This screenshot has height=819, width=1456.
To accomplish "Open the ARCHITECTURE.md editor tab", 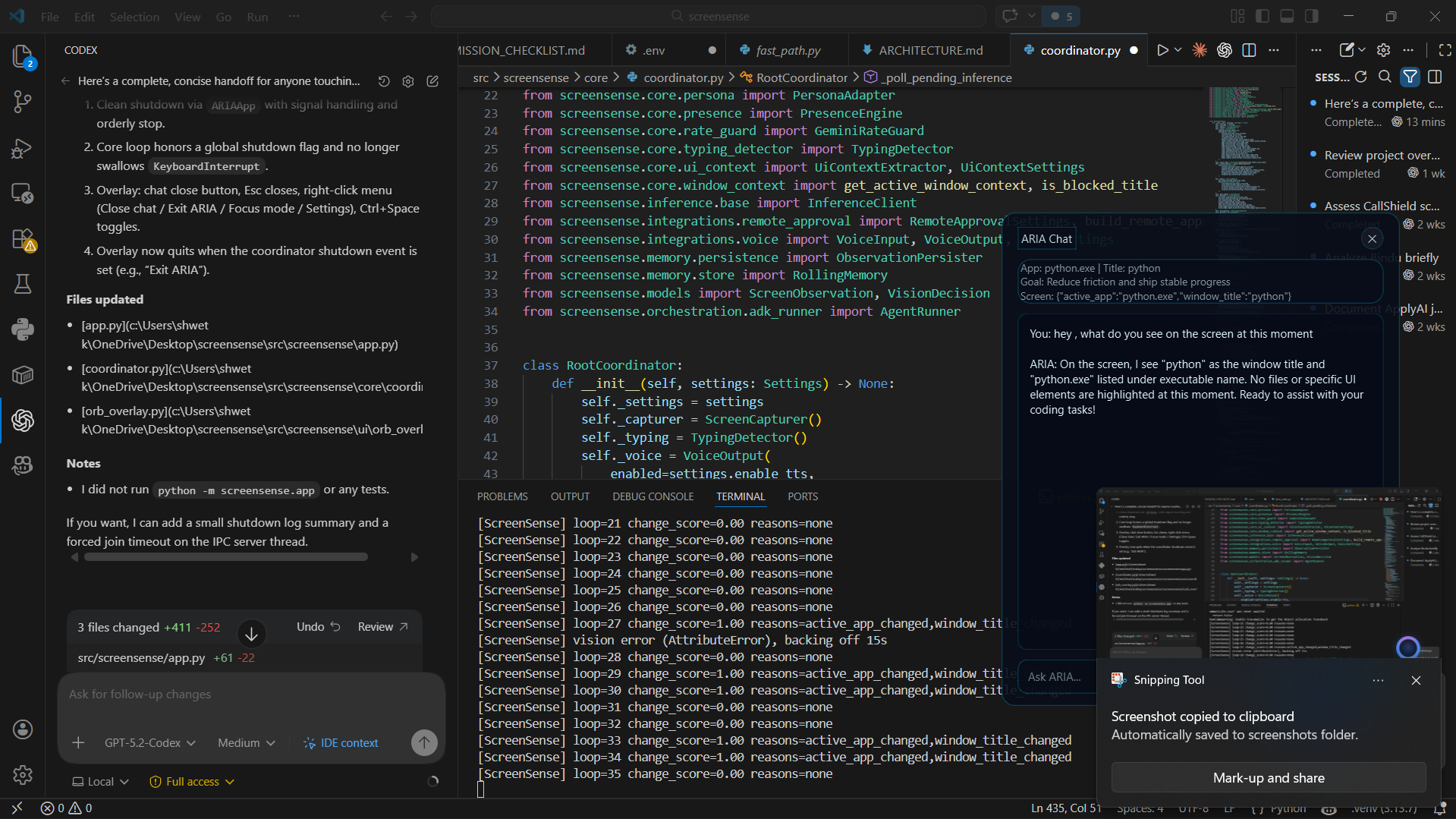I will click(930, 50).
